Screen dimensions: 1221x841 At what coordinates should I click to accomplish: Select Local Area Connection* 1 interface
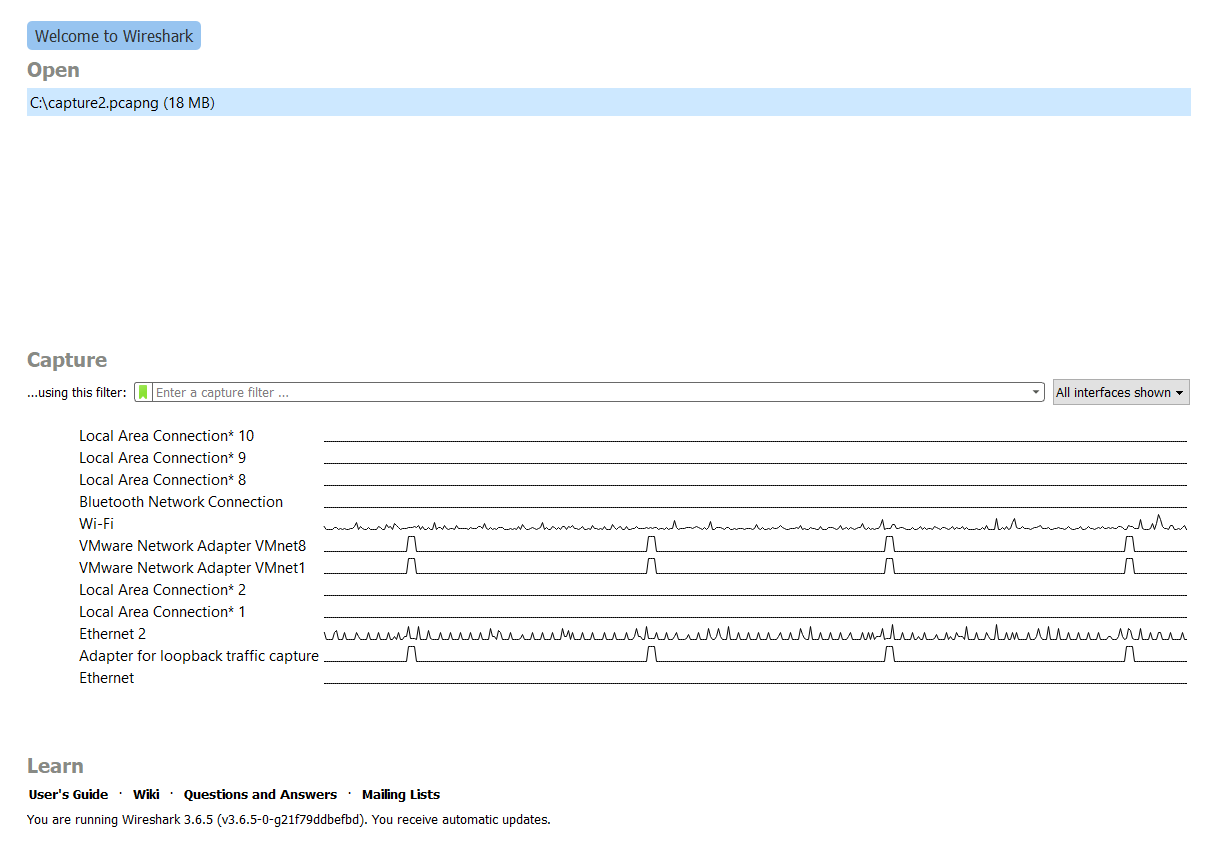tap(162, 612)
